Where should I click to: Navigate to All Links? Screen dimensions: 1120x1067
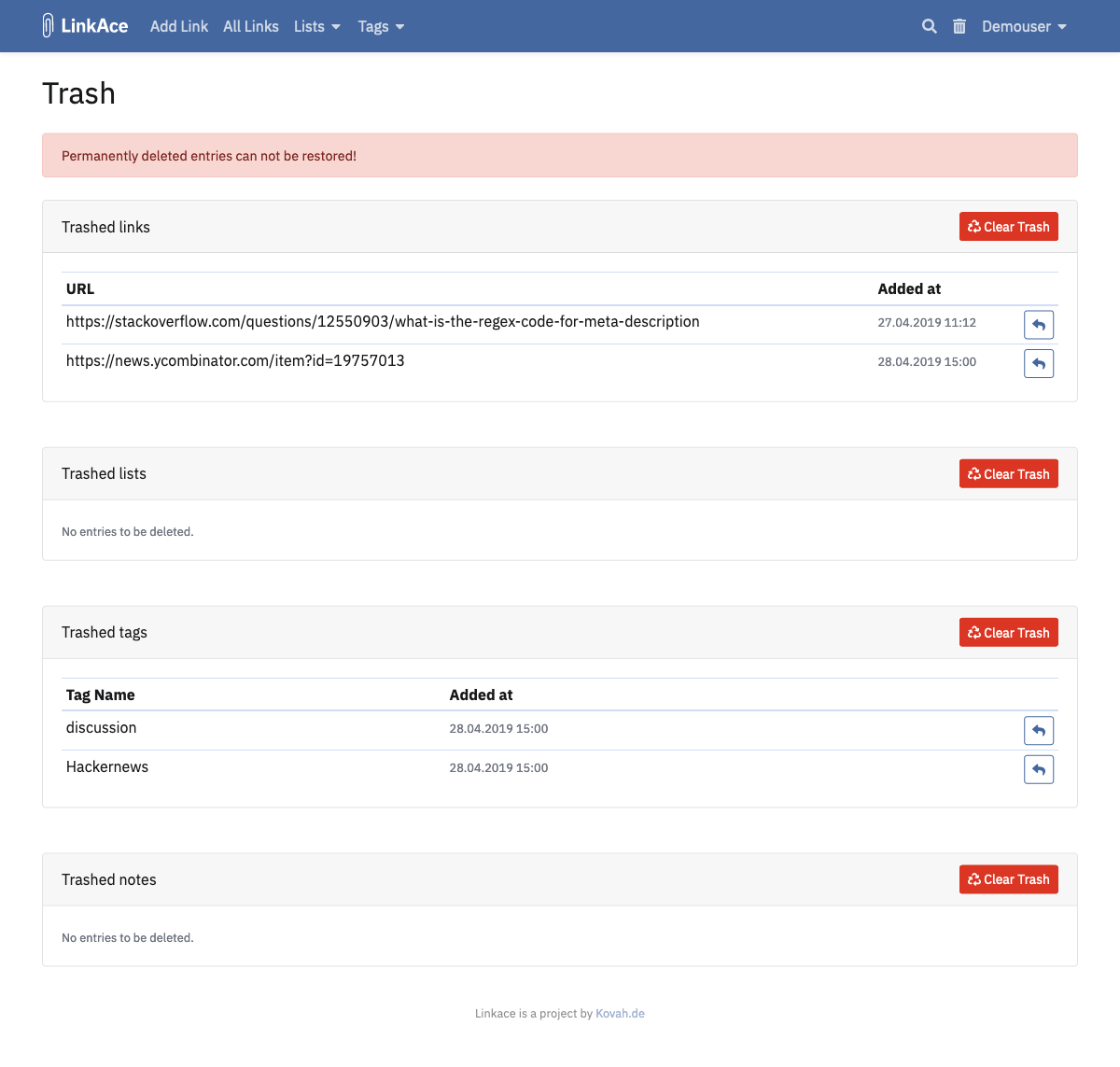tap(250, 26)
